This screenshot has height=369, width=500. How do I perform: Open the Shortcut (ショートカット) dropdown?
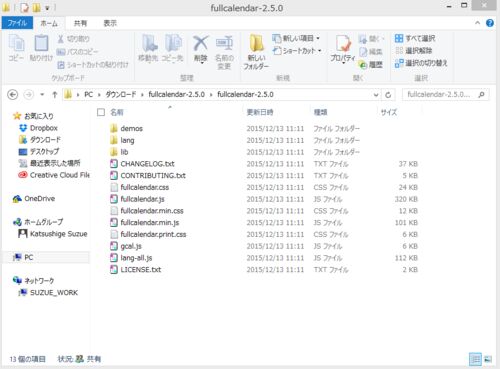tap(297, 51)
